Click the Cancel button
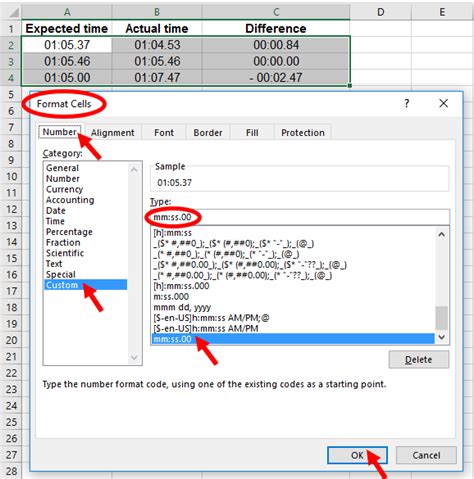474x479 pixels. (x=426, y=455)
